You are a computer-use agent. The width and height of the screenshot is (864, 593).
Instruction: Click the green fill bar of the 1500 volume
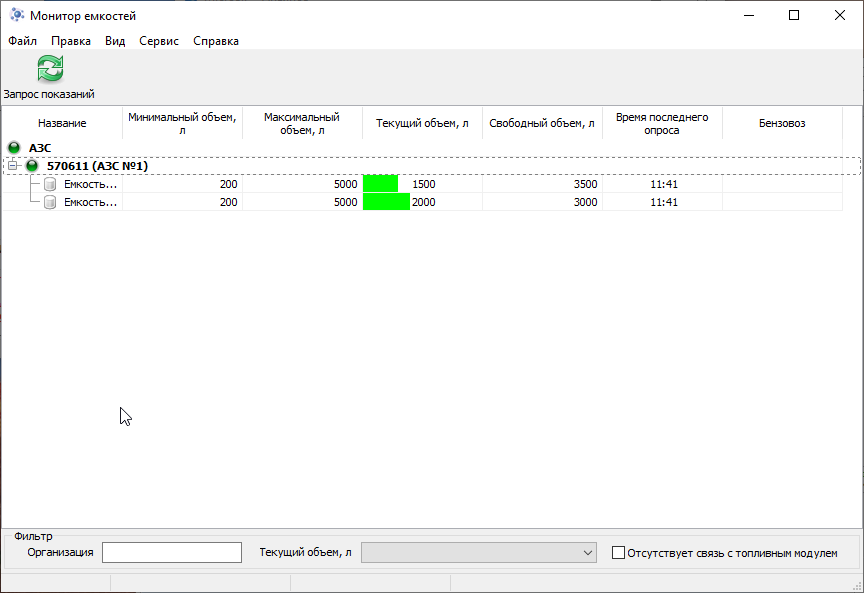(x=380, y=184)
